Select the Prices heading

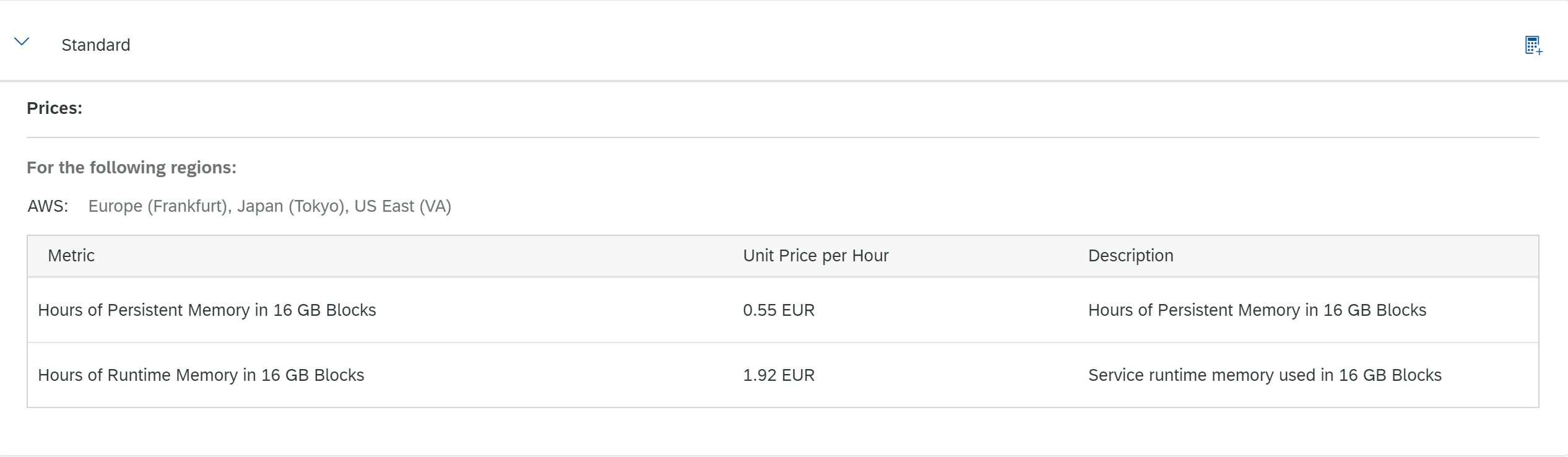(x=54, y=108)
